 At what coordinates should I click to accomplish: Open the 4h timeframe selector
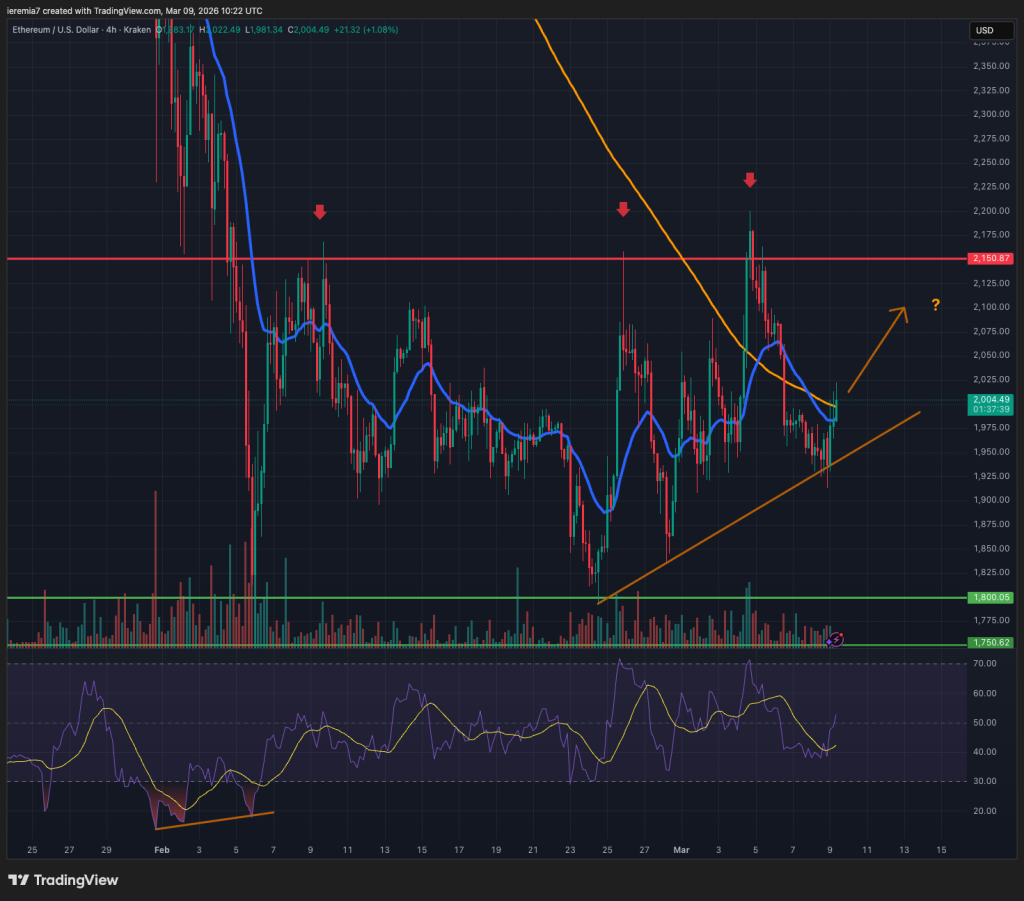tap(110, 30)
